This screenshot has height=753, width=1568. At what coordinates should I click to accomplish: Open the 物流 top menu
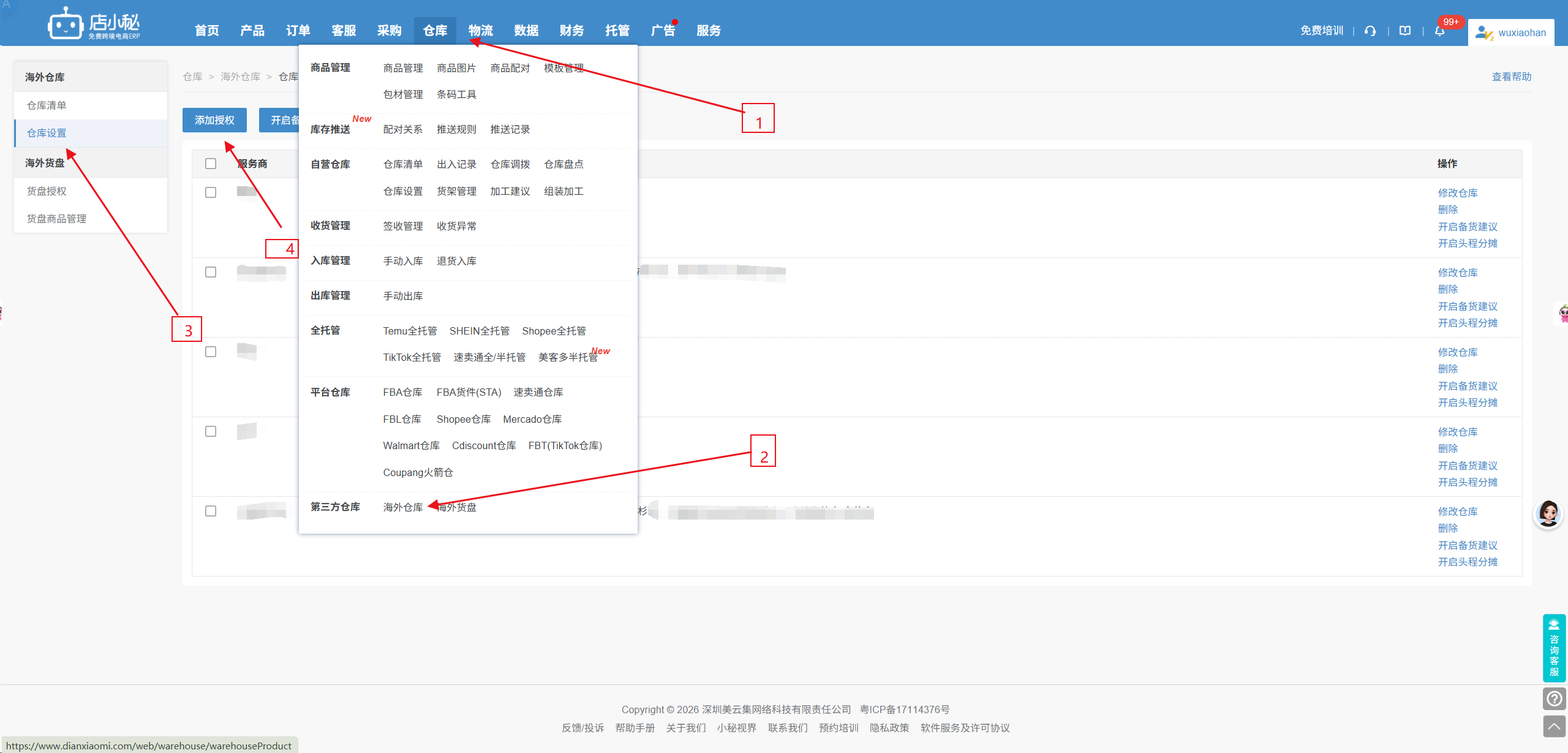(481, 31)
